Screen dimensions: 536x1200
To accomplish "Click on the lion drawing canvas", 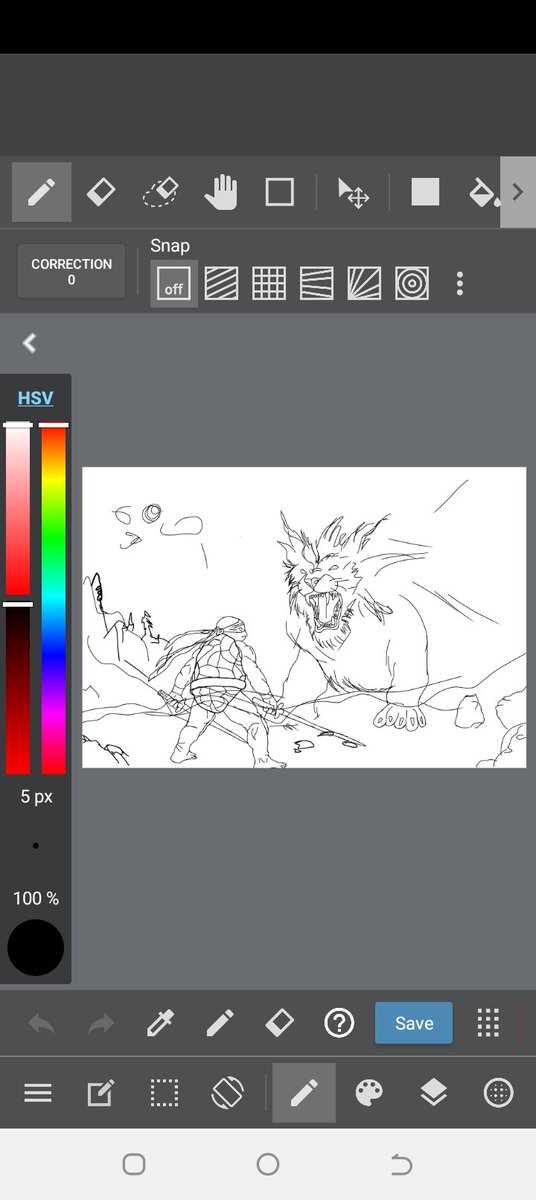I will coord(304,618).
